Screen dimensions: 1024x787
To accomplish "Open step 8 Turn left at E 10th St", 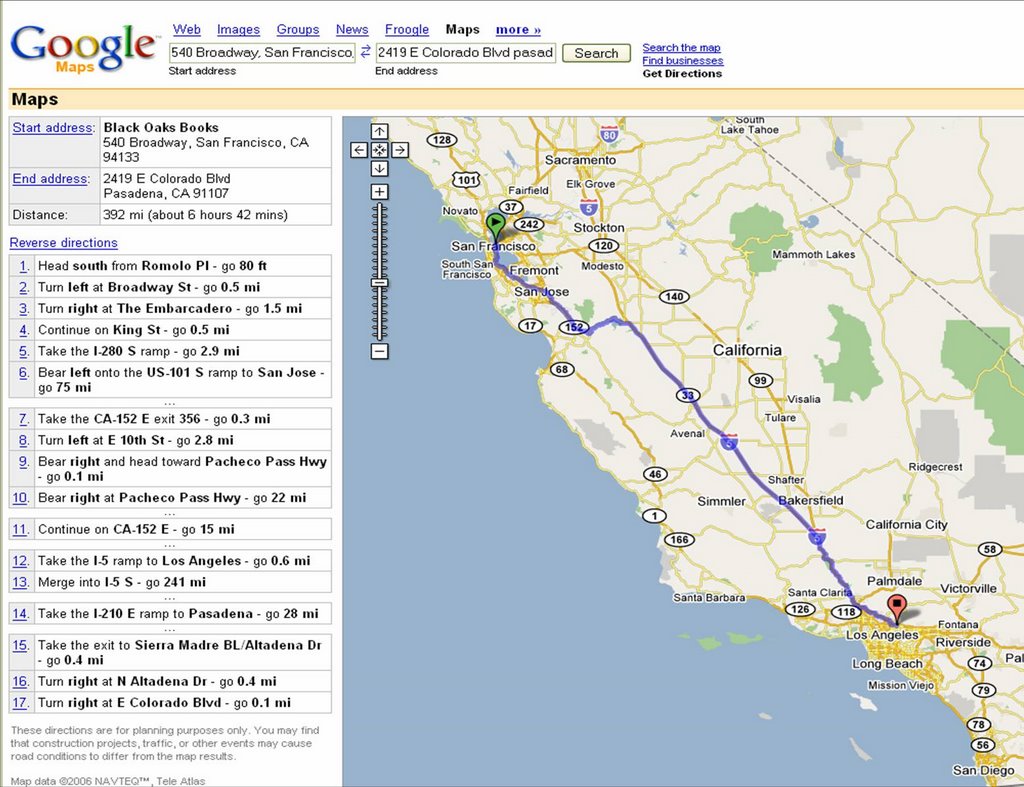I will (x=170, y=440).
